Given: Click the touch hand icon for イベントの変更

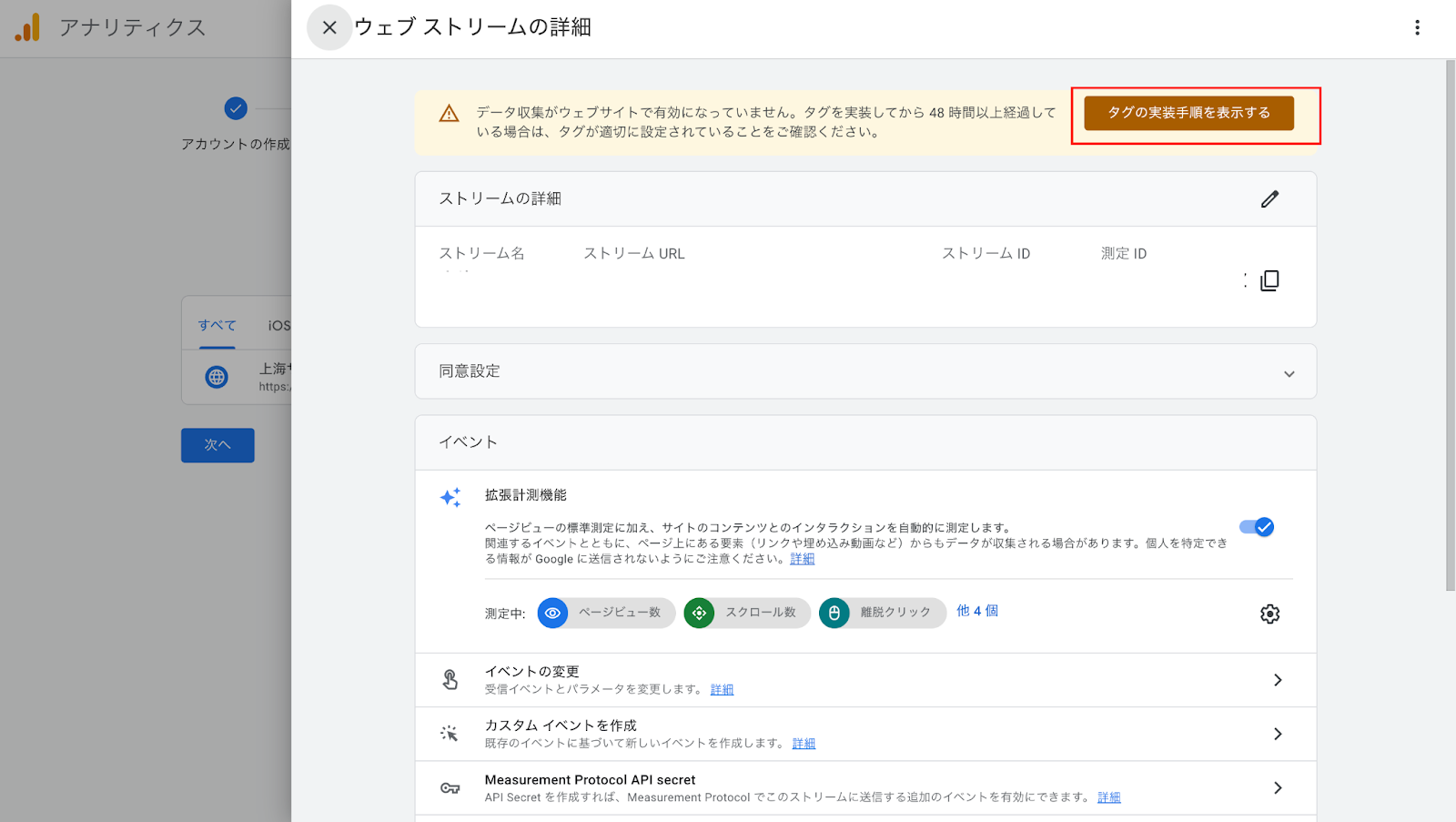Looking at the screenshot, I should [450, 680].
